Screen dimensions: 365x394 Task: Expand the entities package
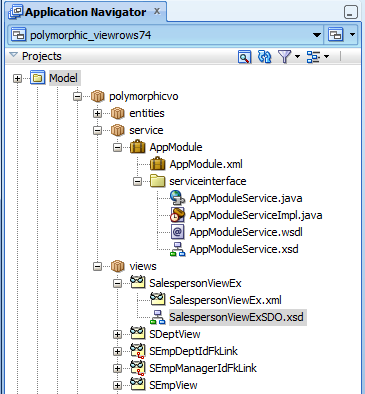(x=97, y=114)
